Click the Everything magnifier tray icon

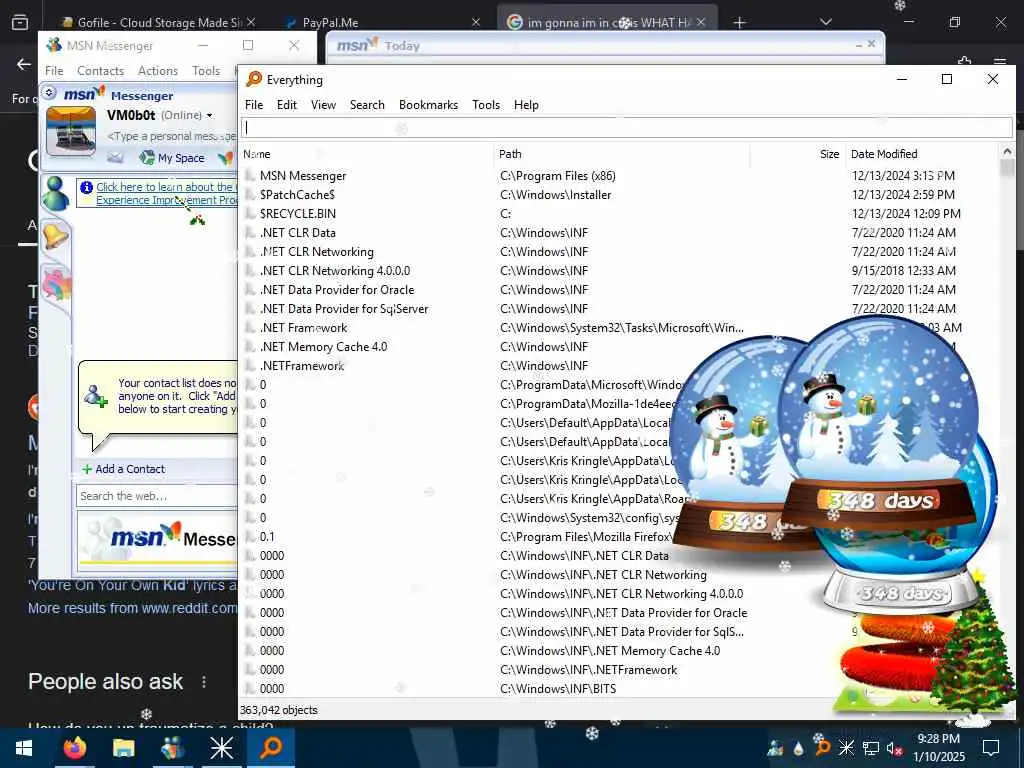823,748
